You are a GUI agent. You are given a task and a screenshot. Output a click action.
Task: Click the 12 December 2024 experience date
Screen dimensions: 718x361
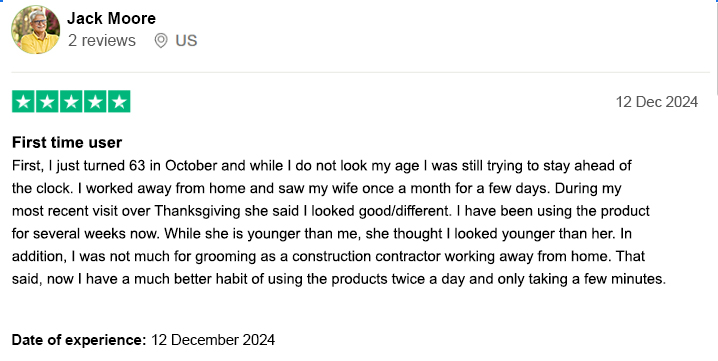(213, 340)
